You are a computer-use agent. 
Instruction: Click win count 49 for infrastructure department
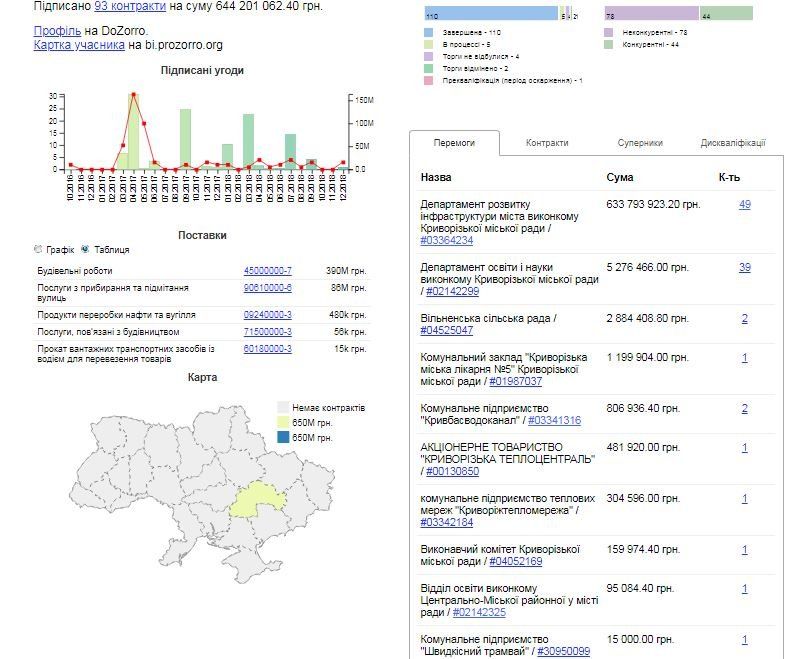click(744, 205)
